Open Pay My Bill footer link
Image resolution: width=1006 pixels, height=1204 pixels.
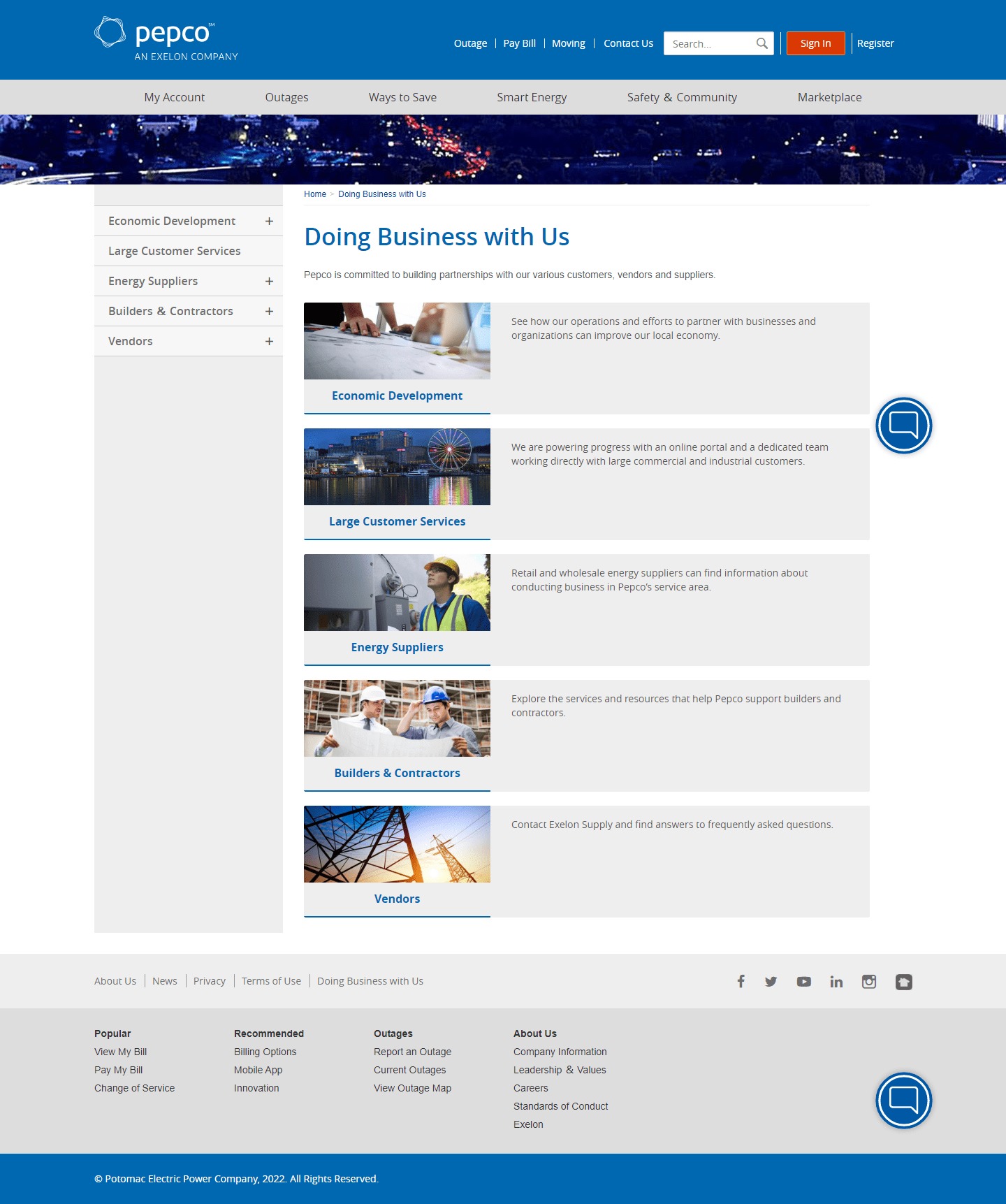coord(119,1070)
